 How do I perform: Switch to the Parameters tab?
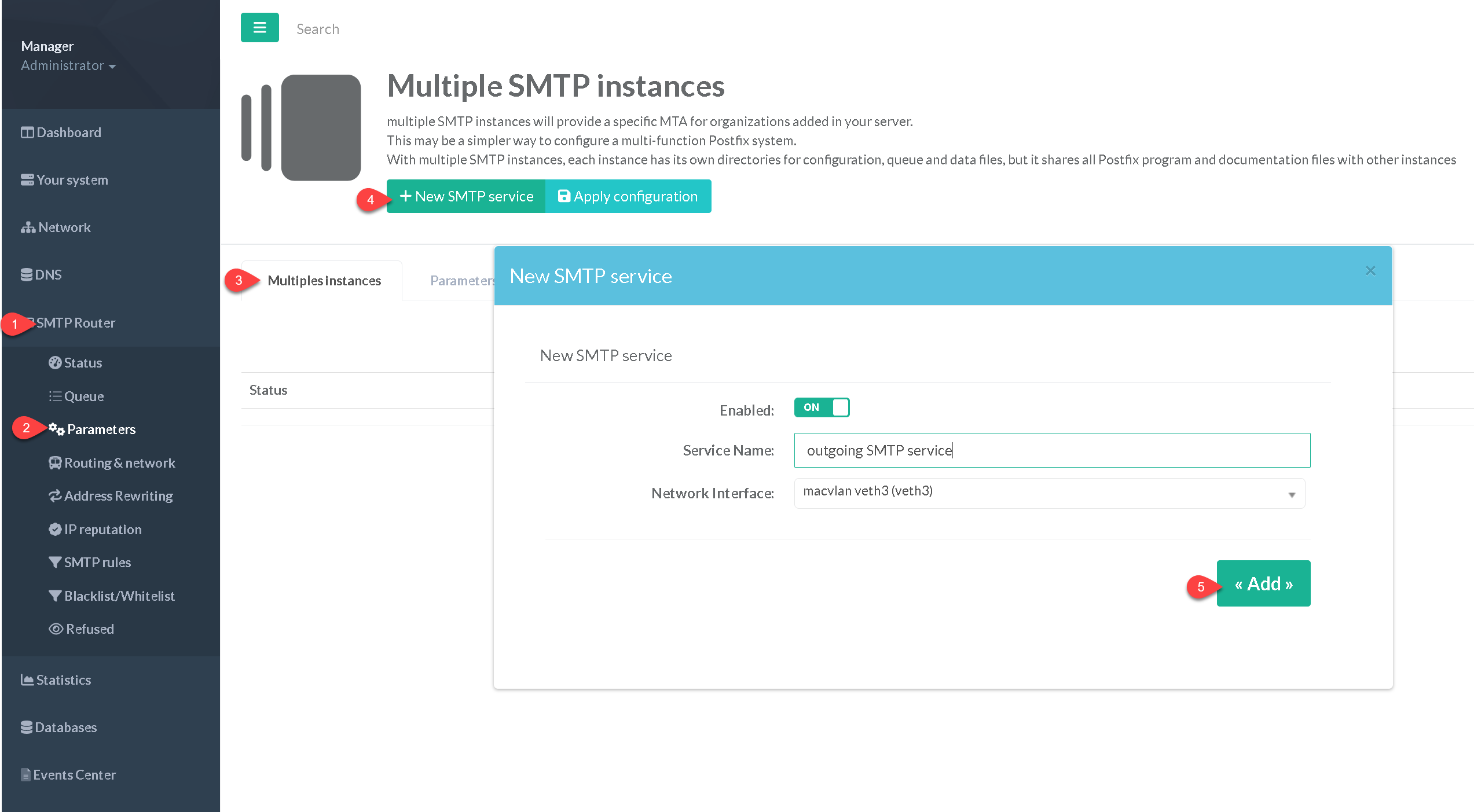click(460, 281)
